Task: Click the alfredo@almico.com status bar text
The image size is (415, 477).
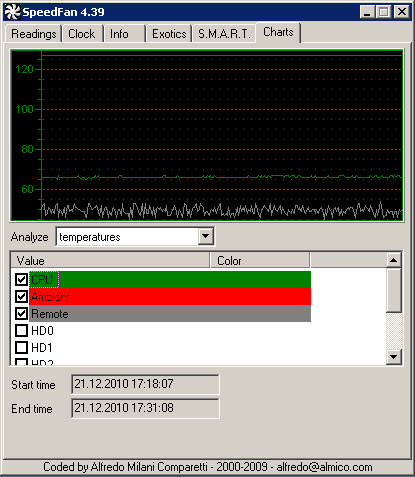Action: click(x=324, y=467)
